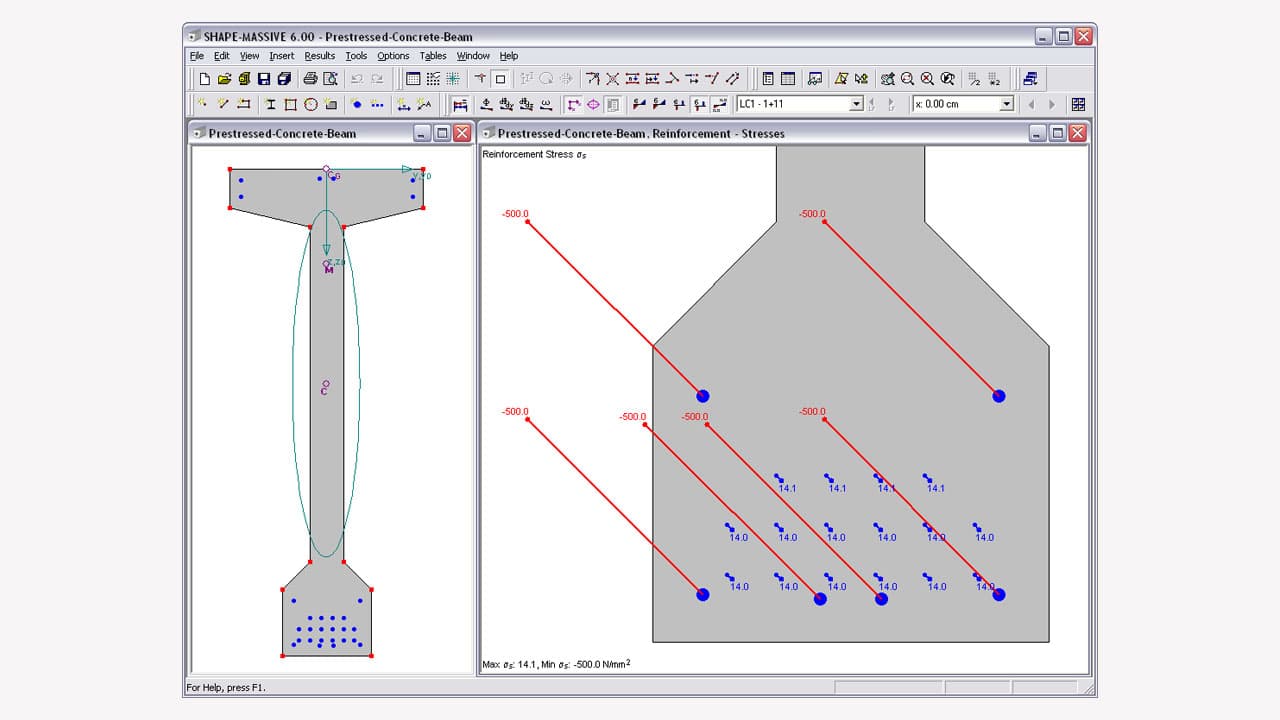Screen dimensions: 1280x720
Task: Click the 14.1 blue stress value label
Action: (x=787, y=488)
